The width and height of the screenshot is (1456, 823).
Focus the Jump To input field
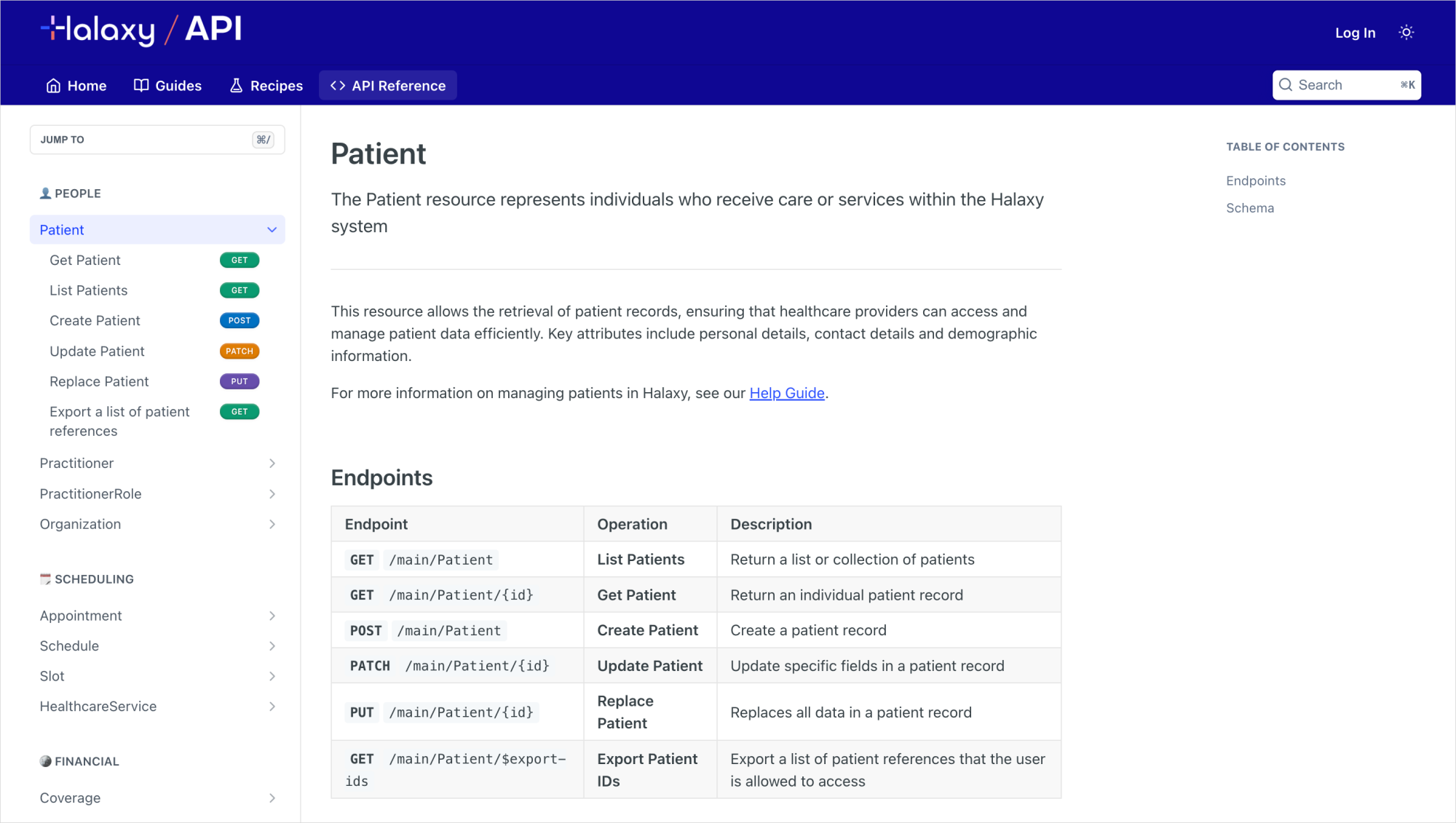click(x=146, y=140)
